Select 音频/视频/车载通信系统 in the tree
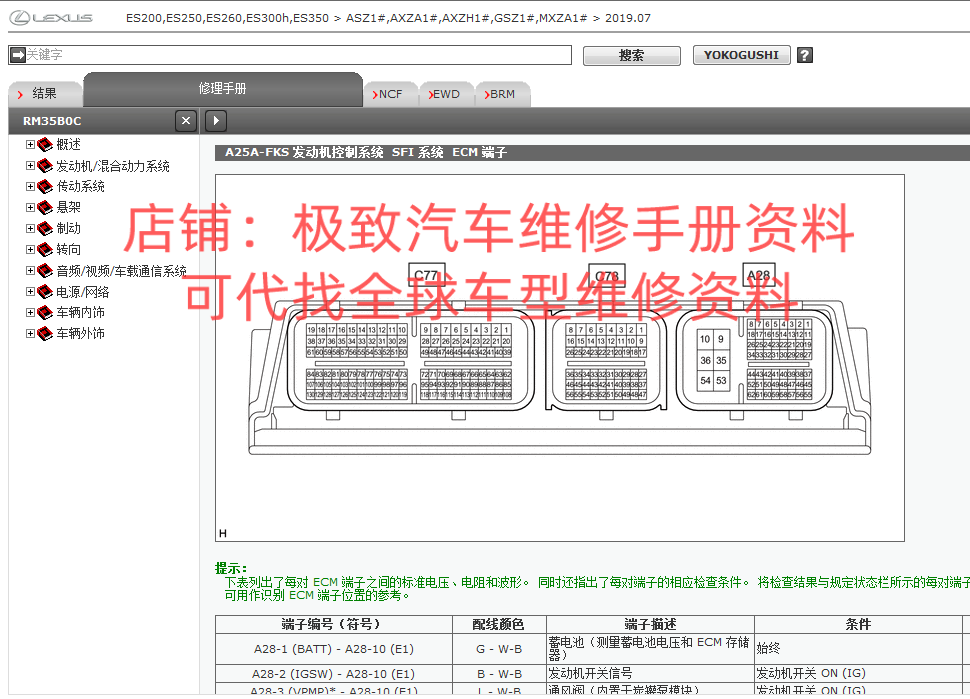 pos(121,271)
